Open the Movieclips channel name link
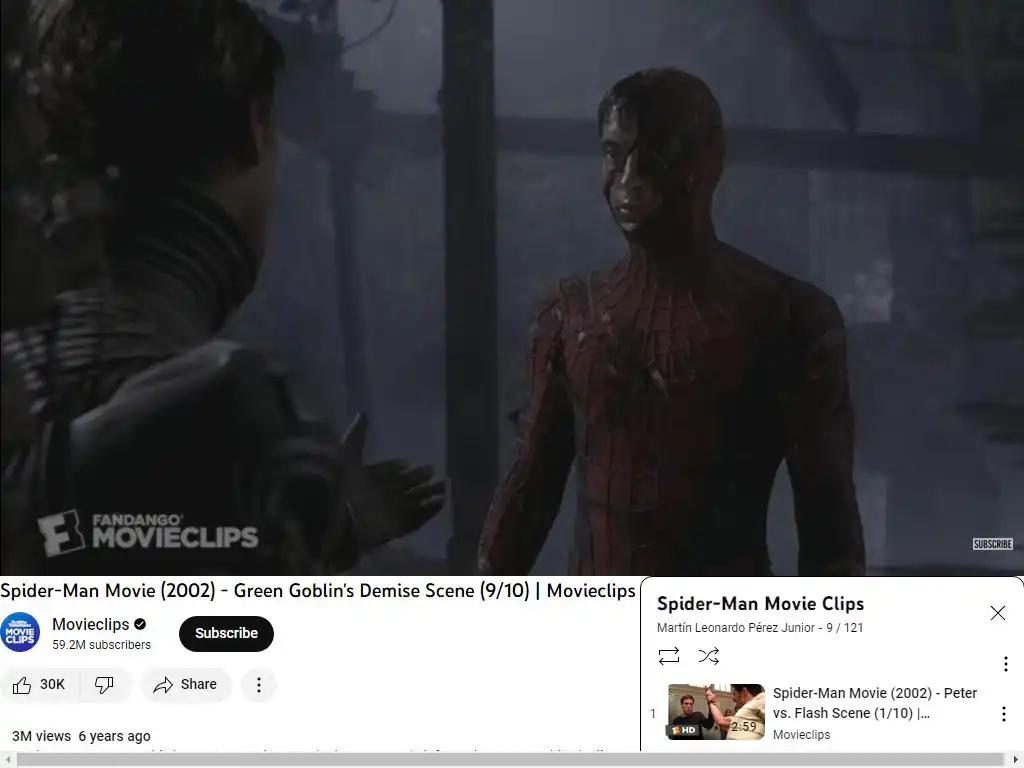This screenshot has width=1024, height=768. pos(91,624)
